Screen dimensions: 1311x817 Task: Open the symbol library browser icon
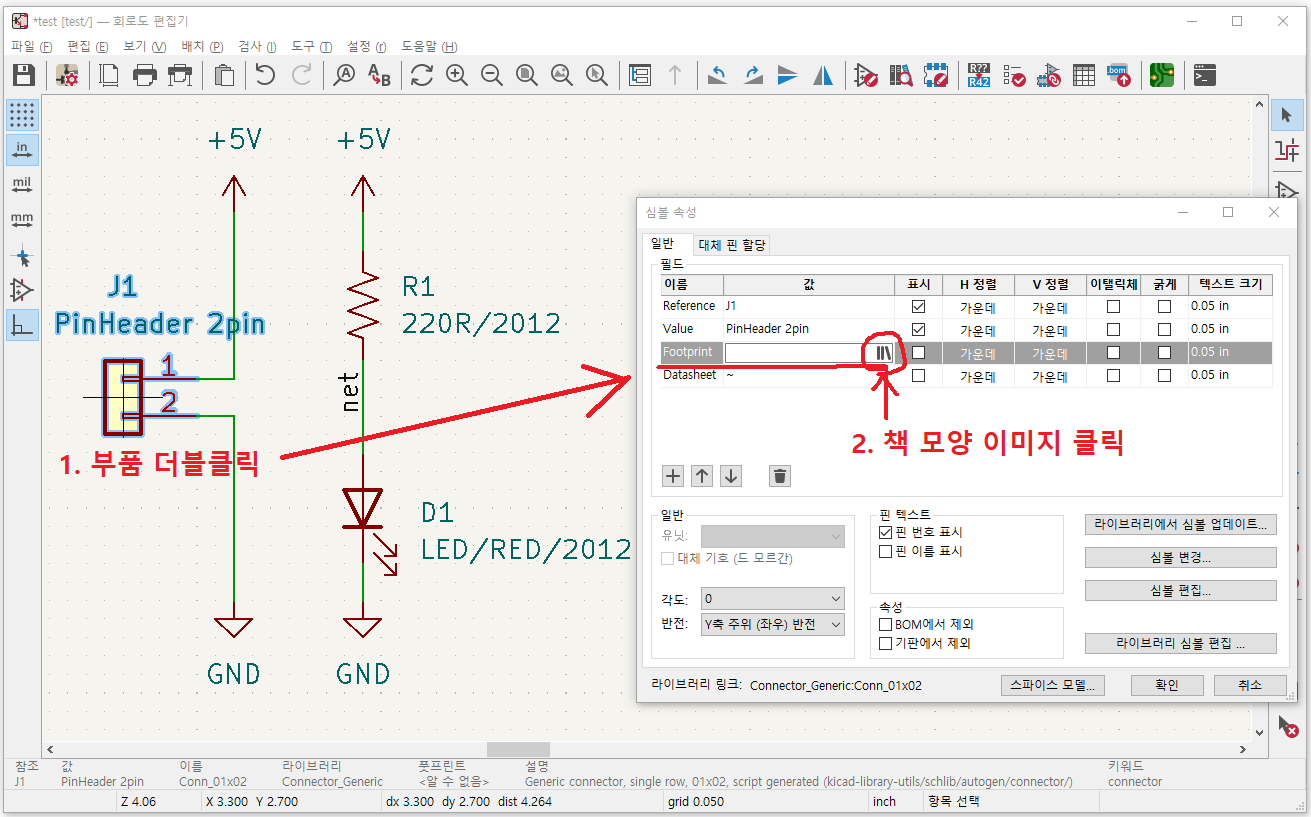[901, 75]
